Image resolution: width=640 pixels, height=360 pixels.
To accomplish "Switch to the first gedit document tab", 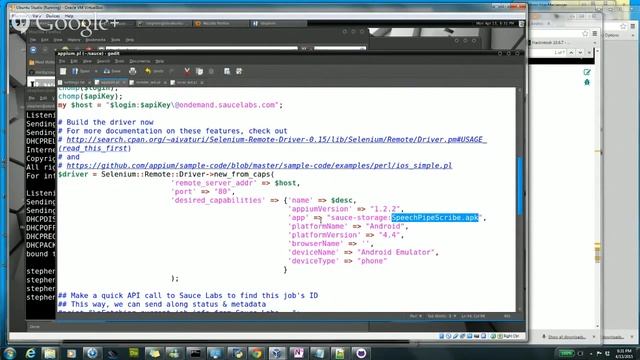I will [x=74, y=82].
